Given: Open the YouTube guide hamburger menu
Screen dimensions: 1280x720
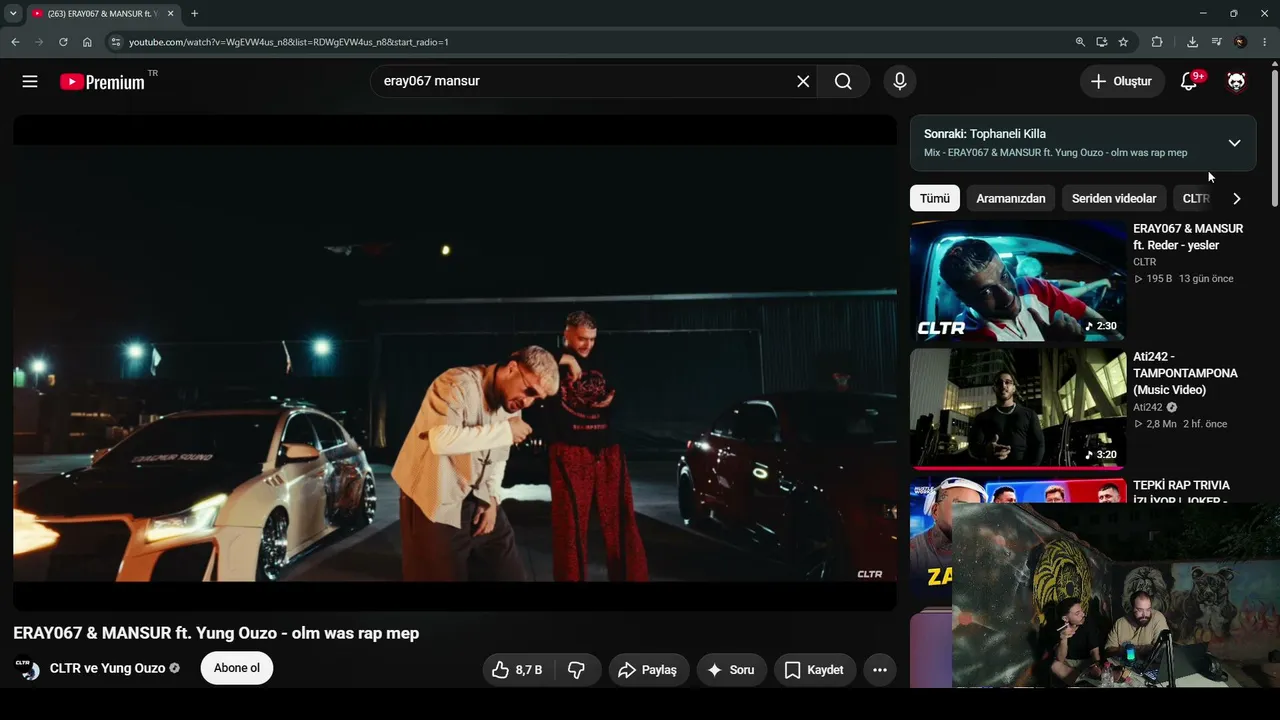Looking at the screenshot, I should click(30, 81).
